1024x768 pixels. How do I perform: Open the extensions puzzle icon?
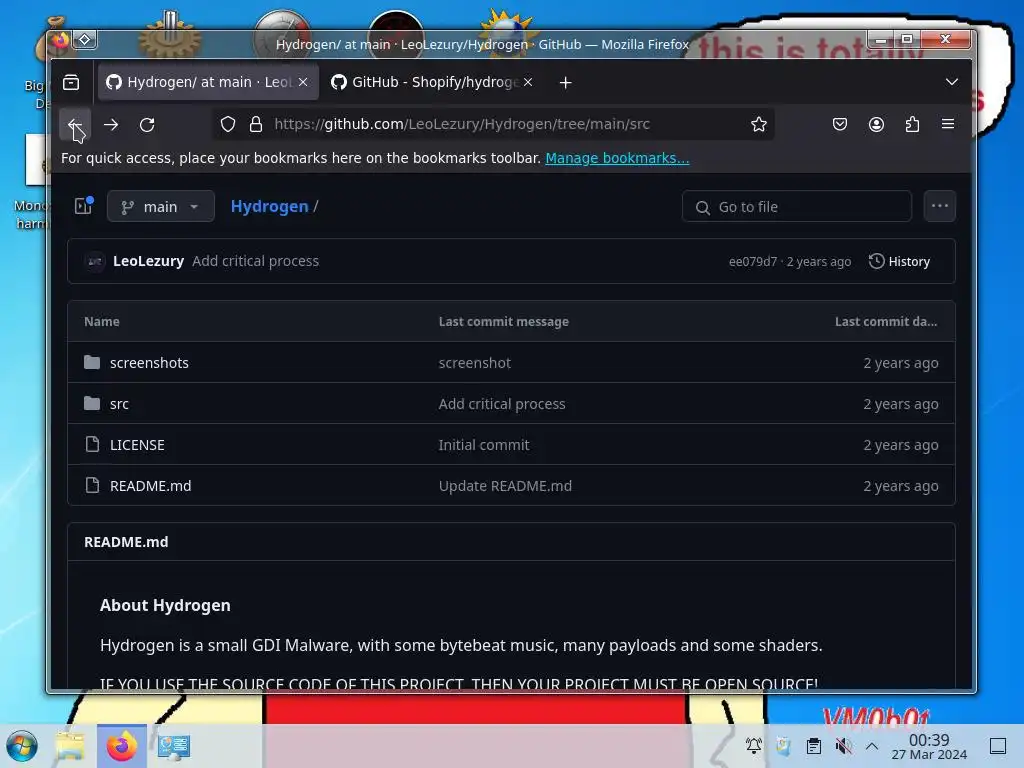(x=912, y=124)
